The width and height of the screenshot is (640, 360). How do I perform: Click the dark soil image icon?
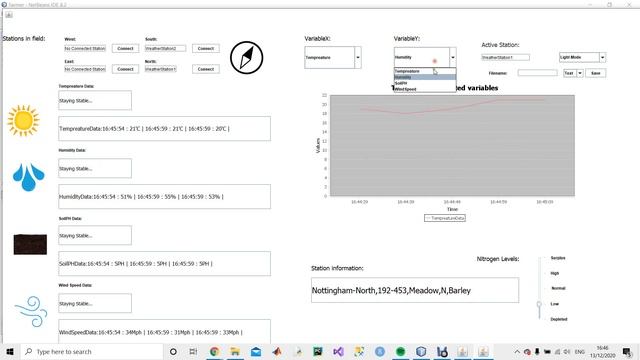pyautogui.click(x=30, y=244)
